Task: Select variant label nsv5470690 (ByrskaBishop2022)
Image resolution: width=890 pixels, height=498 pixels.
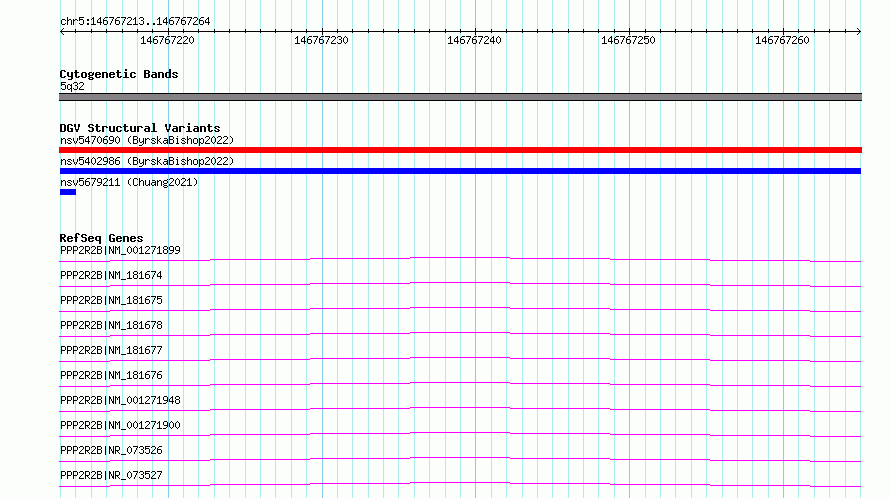Action: (147, 140)
